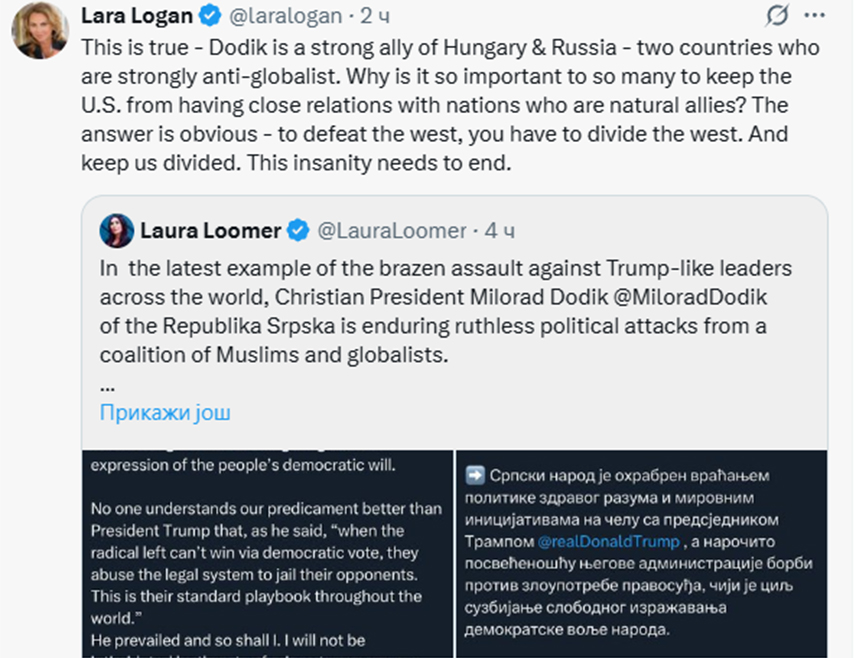This screenshot has width=856, height=658.
Task: Click Laura Loomer's verified checkmark badge
Action: (x=298, y=231)
